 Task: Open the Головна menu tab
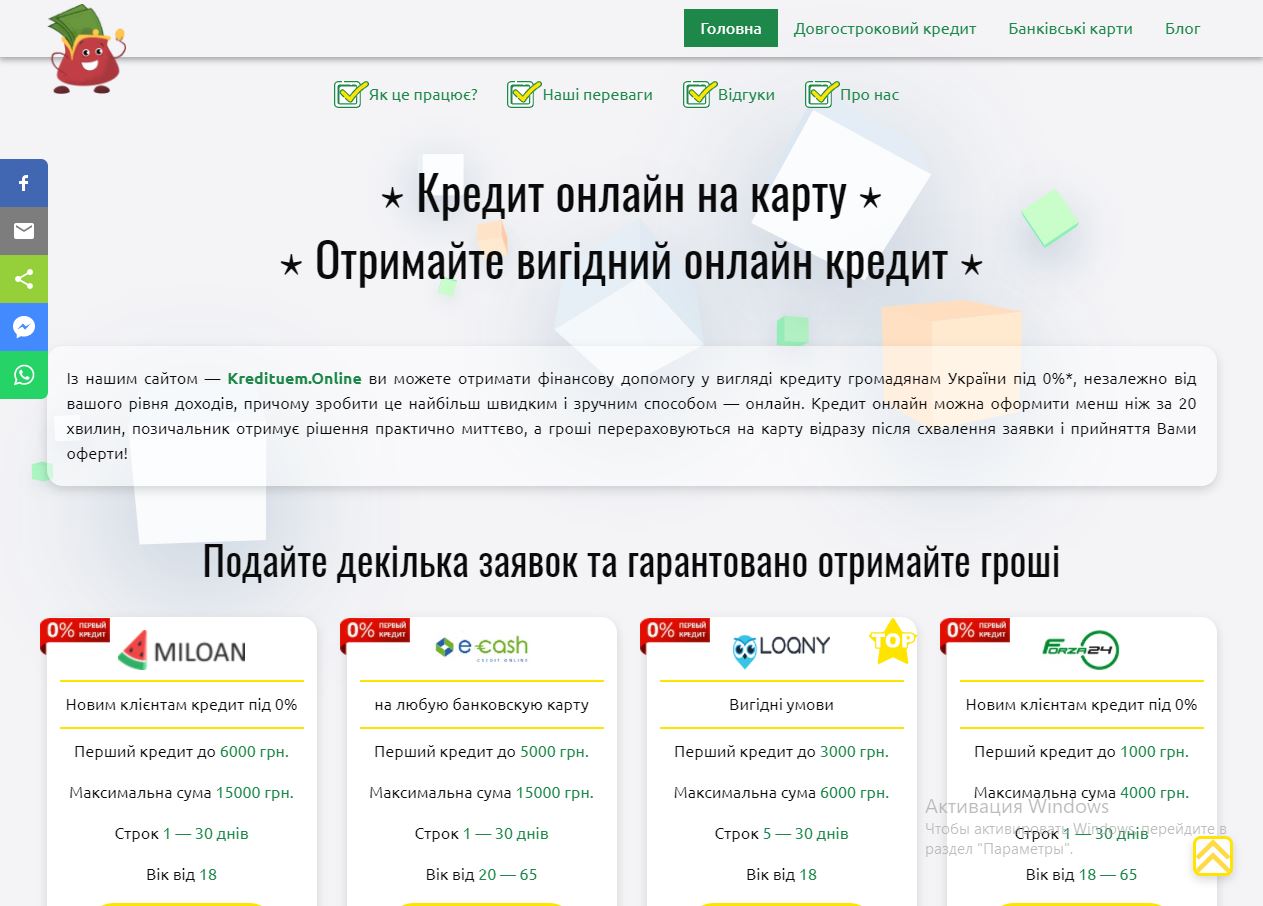coord(731,28)
